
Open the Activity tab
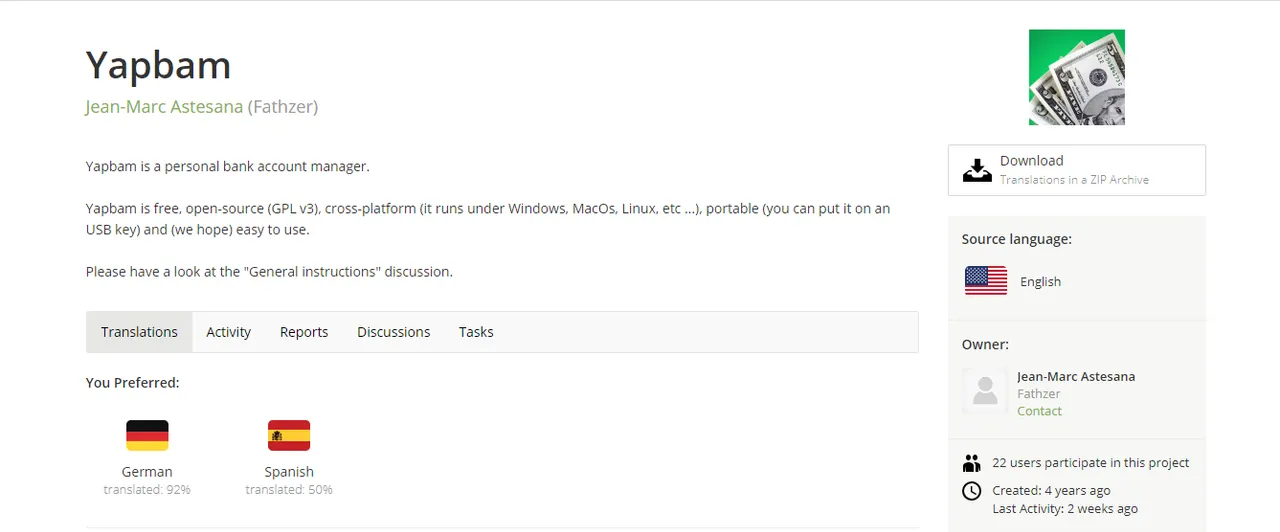point(228,332)
